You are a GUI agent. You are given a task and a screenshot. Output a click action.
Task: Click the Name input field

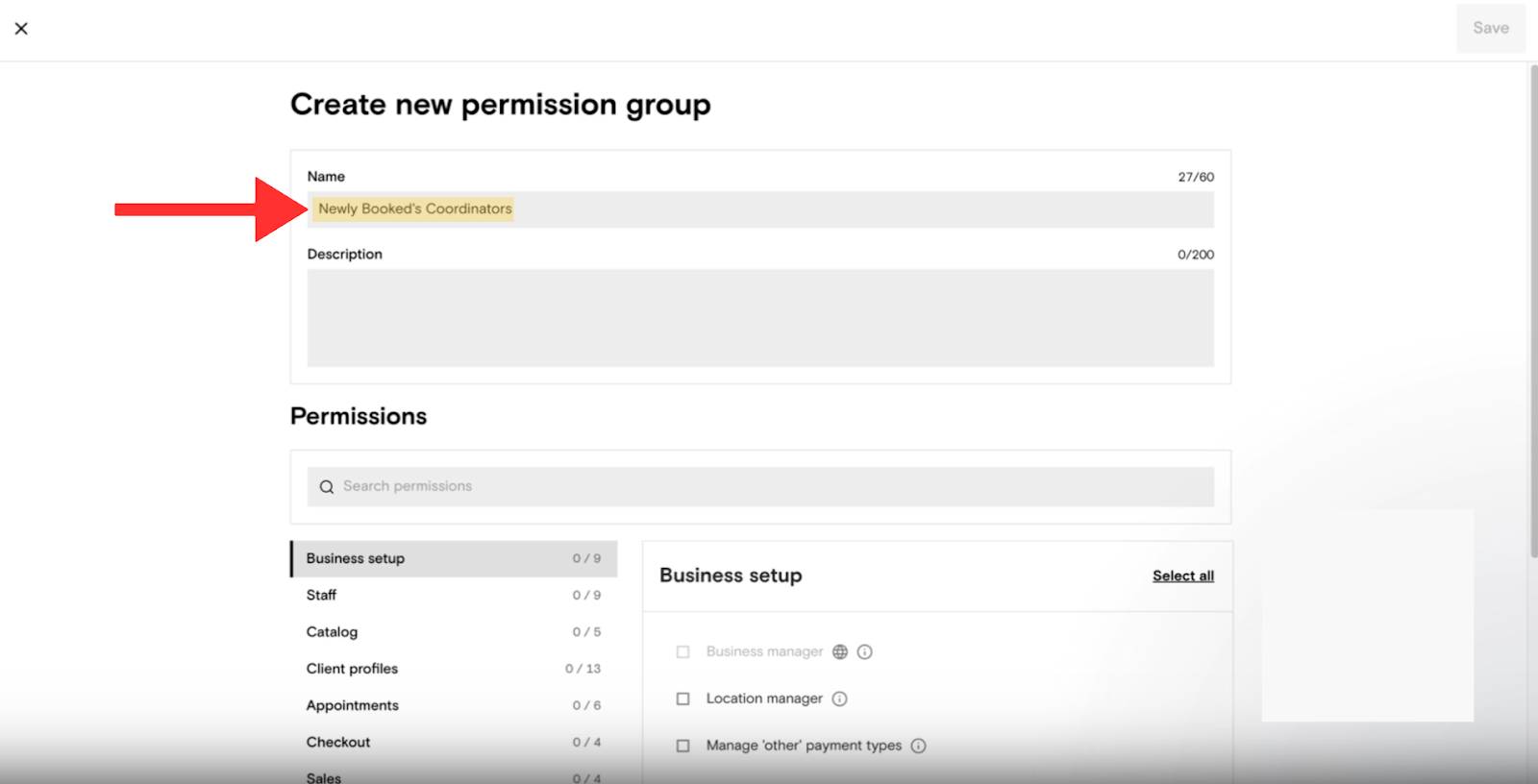pos(759,209)
